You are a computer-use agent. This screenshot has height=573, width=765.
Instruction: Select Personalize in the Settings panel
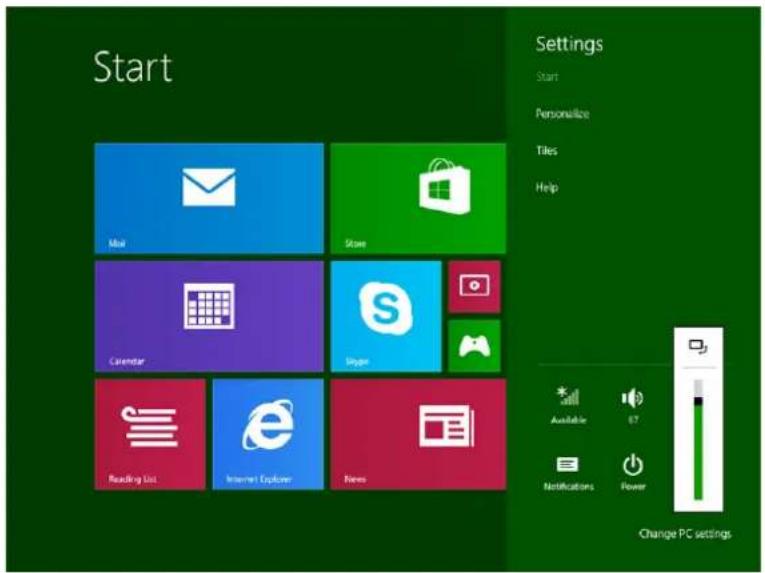point(562,114)
